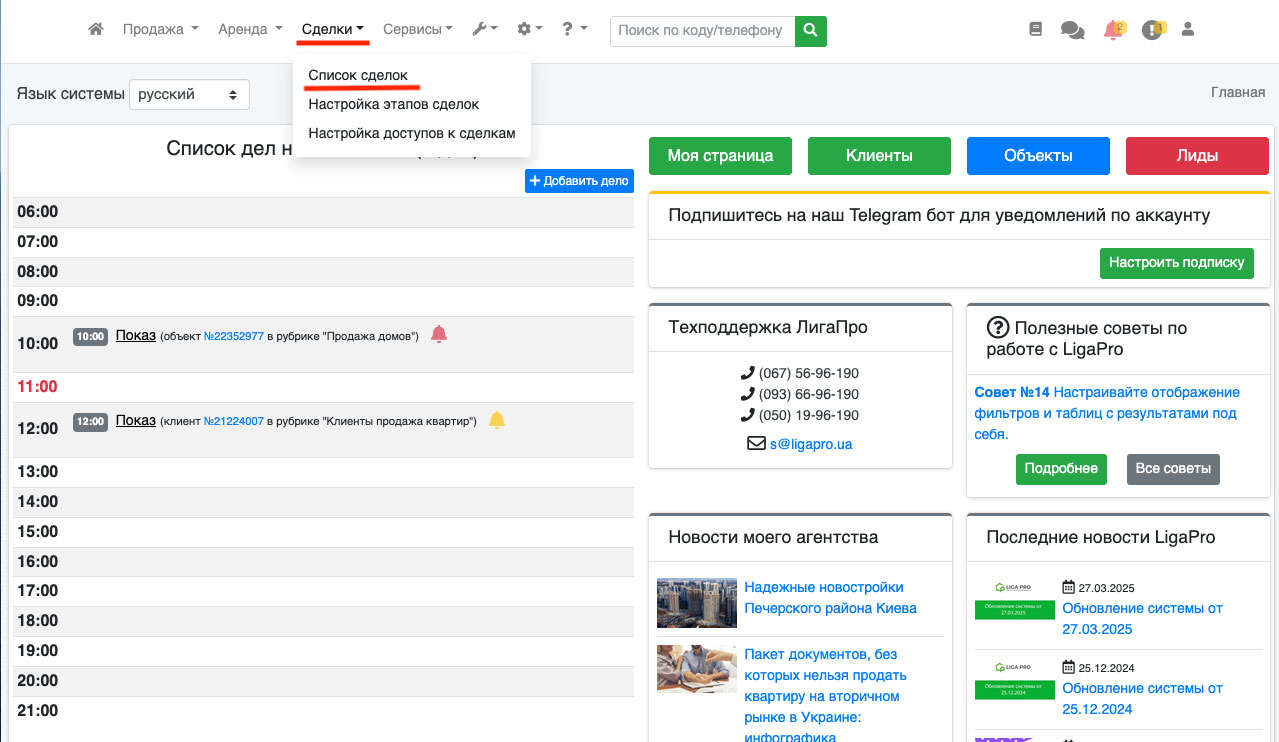Click the green search magnifier button
Screen dimensions: 1279x742
[x=811, y=30]
